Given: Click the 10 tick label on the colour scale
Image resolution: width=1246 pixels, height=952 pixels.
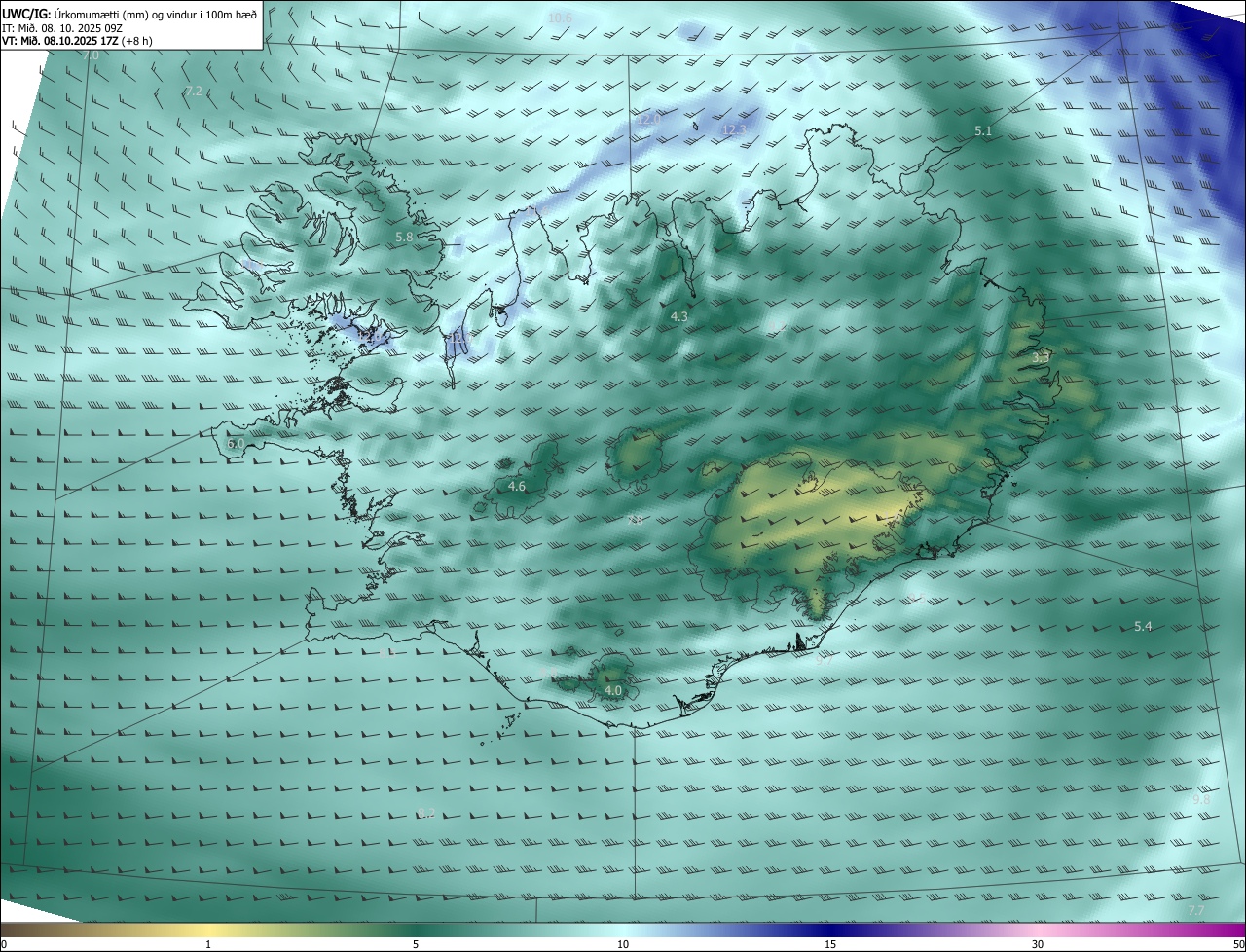Looking at the screenshot, I should (x=623, y=944).
